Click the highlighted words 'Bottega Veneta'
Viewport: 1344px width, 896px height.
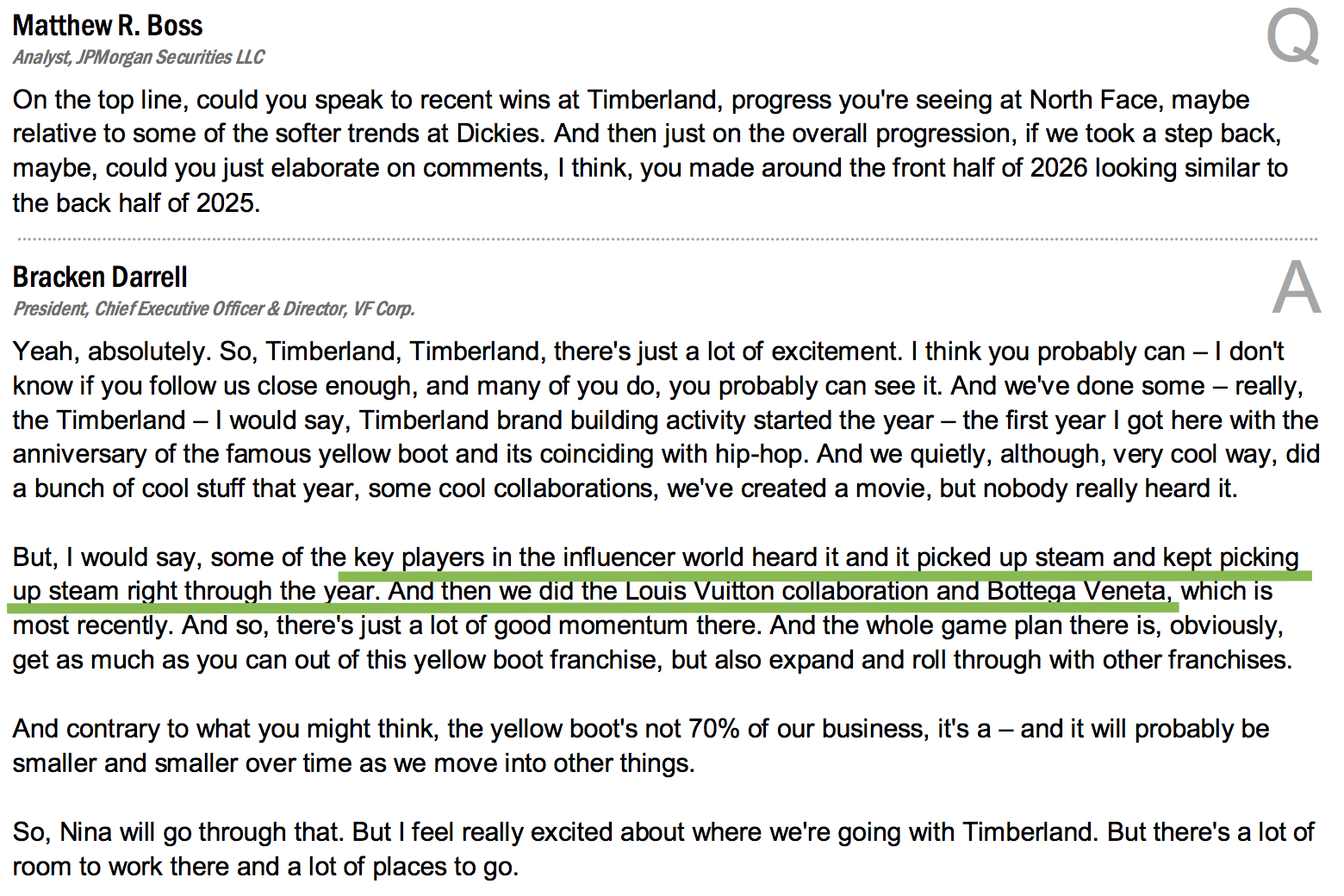click(x=1080, y=591)
